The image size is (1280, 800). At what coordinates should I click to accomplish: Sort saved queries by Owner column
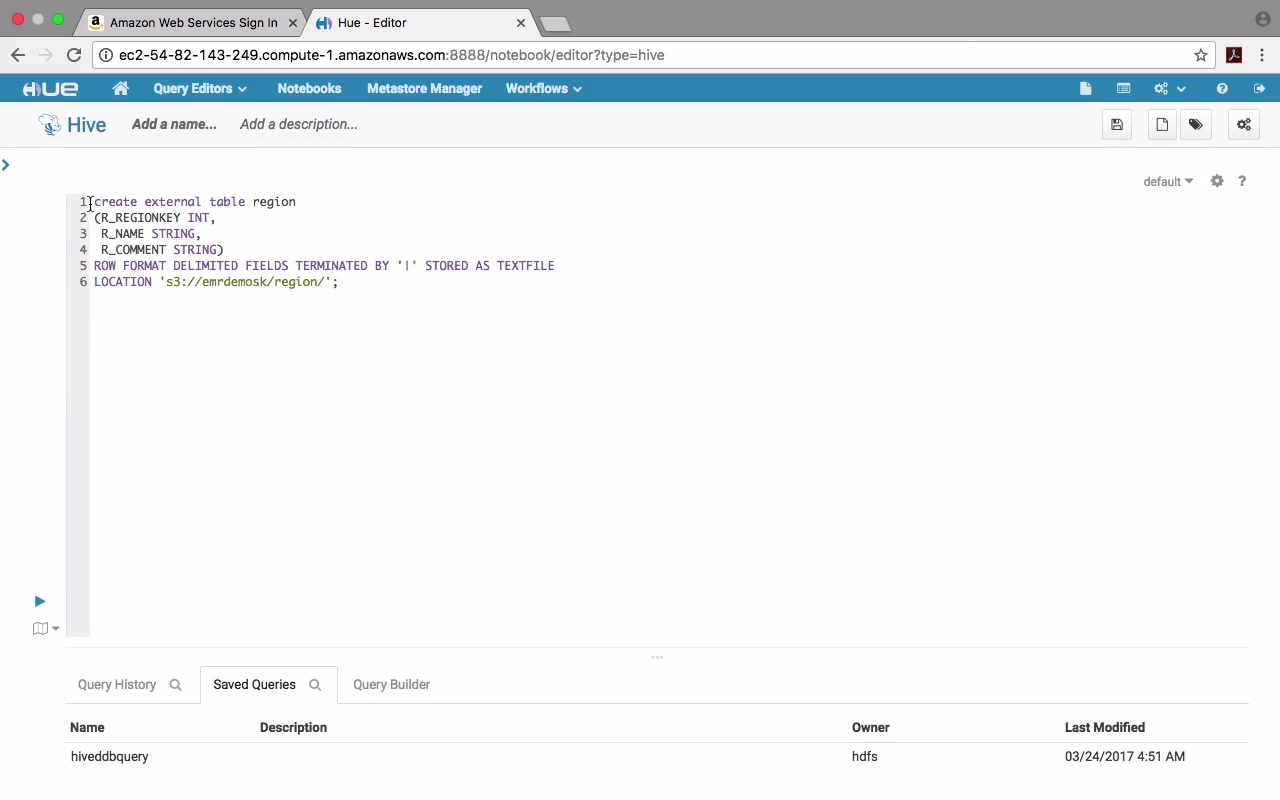coord(870,728)
